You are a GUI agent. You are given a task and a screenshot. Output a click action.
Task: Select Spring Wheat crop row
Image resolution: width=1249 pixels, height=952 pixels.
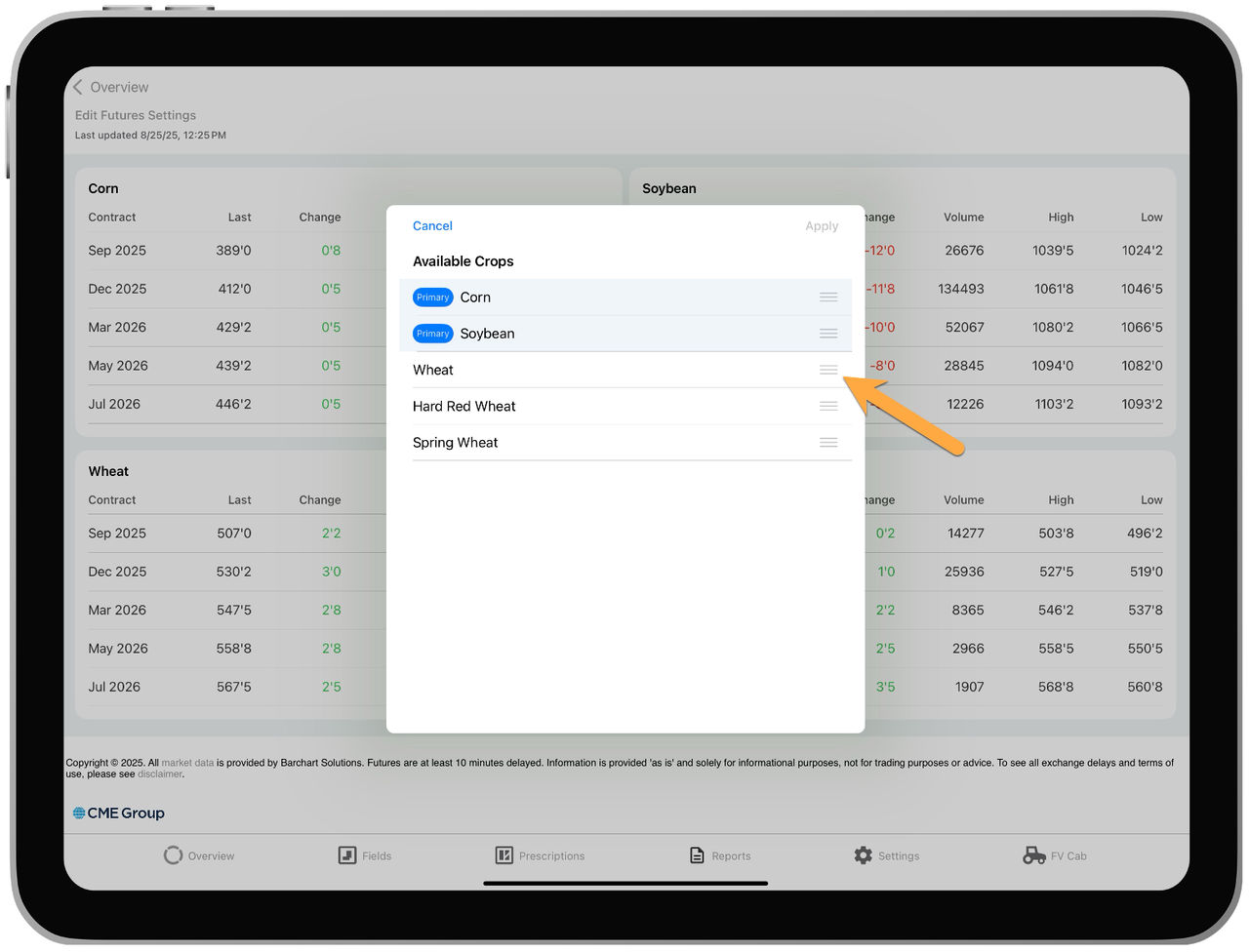625,443
